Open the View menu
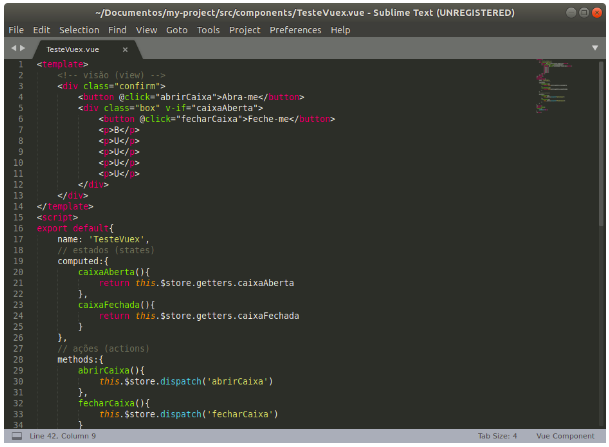 (146, 30)
